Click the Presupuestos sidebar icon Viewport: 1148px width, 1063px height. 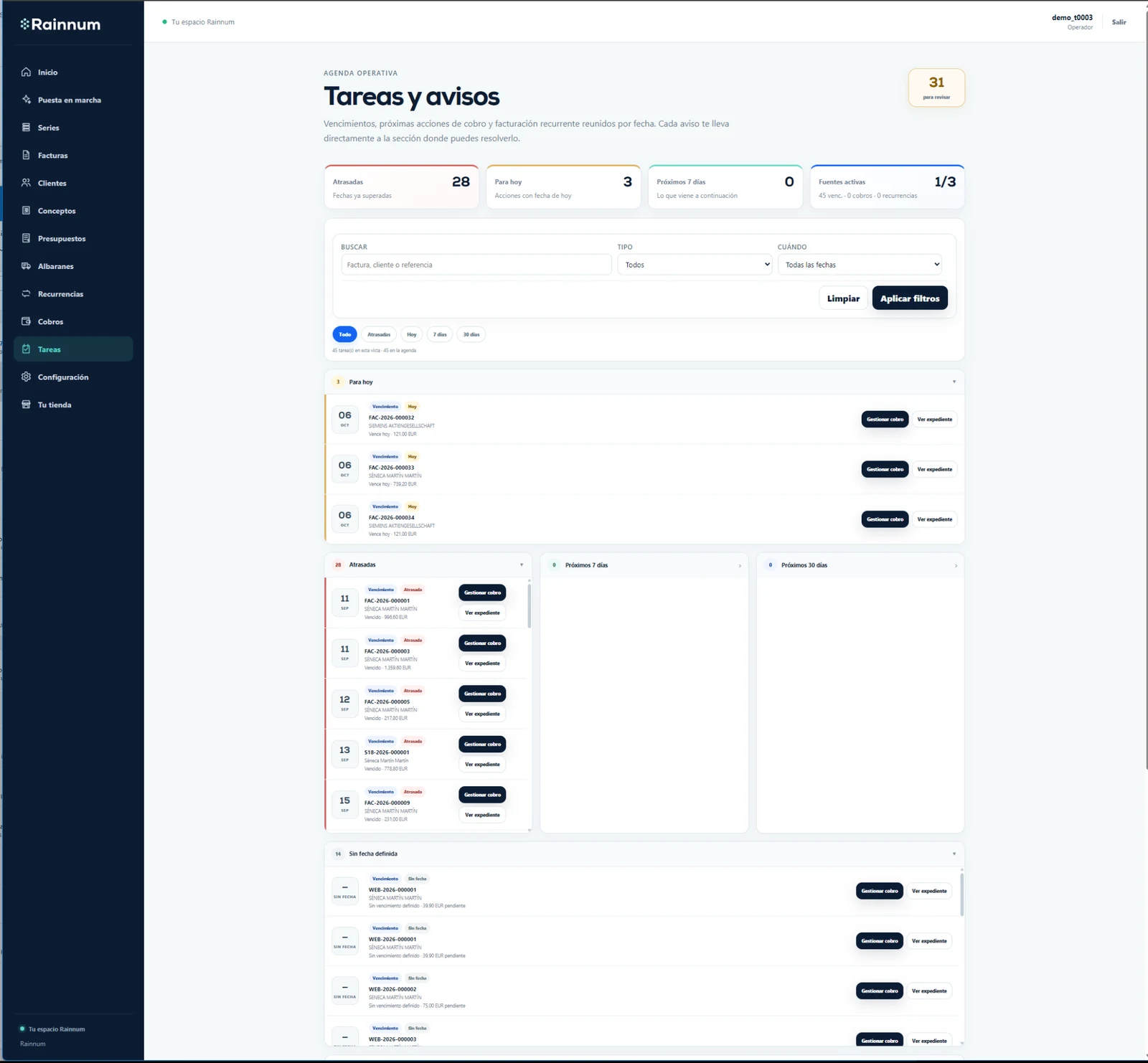tap(26, 238)
